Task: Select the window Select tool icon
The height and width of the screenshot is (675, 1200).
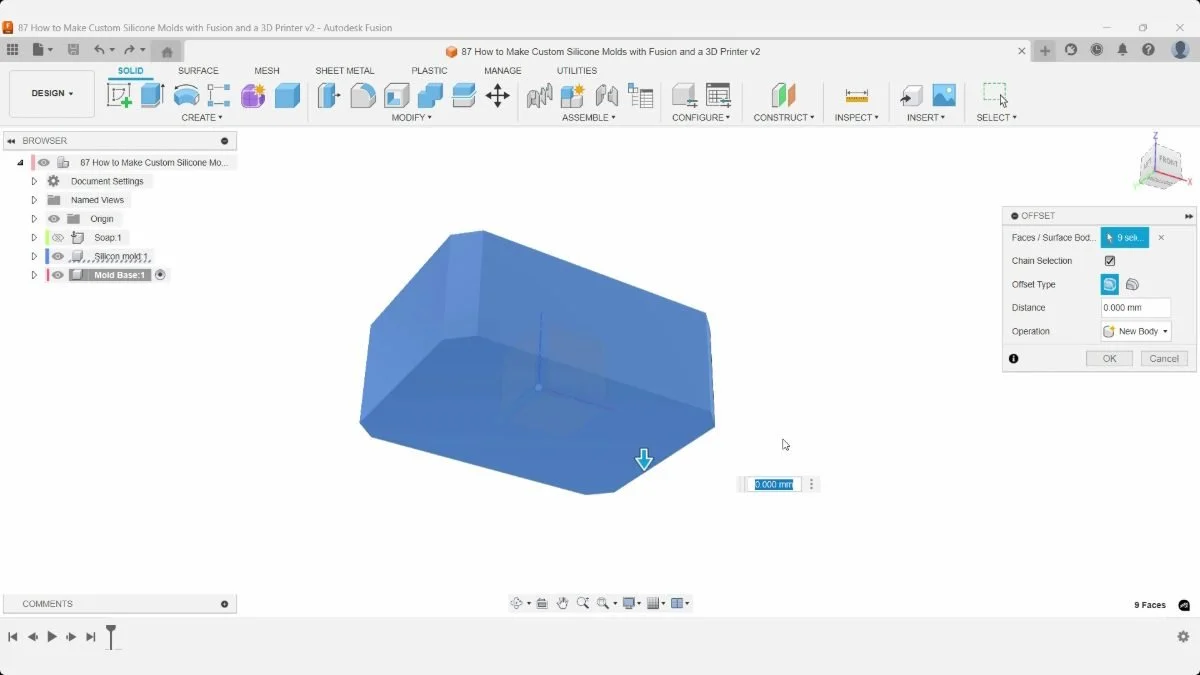Action: (995, 95)
